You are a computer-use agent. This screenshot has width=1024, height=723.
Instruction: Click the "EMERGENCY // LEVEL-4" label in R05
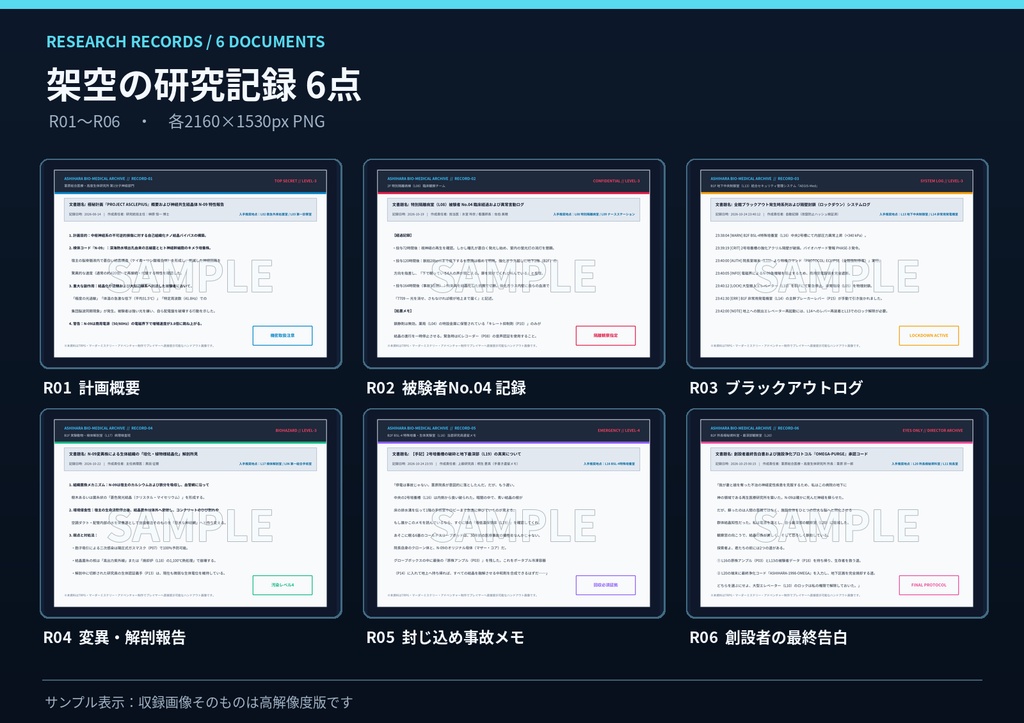click(x=618, y=430)
